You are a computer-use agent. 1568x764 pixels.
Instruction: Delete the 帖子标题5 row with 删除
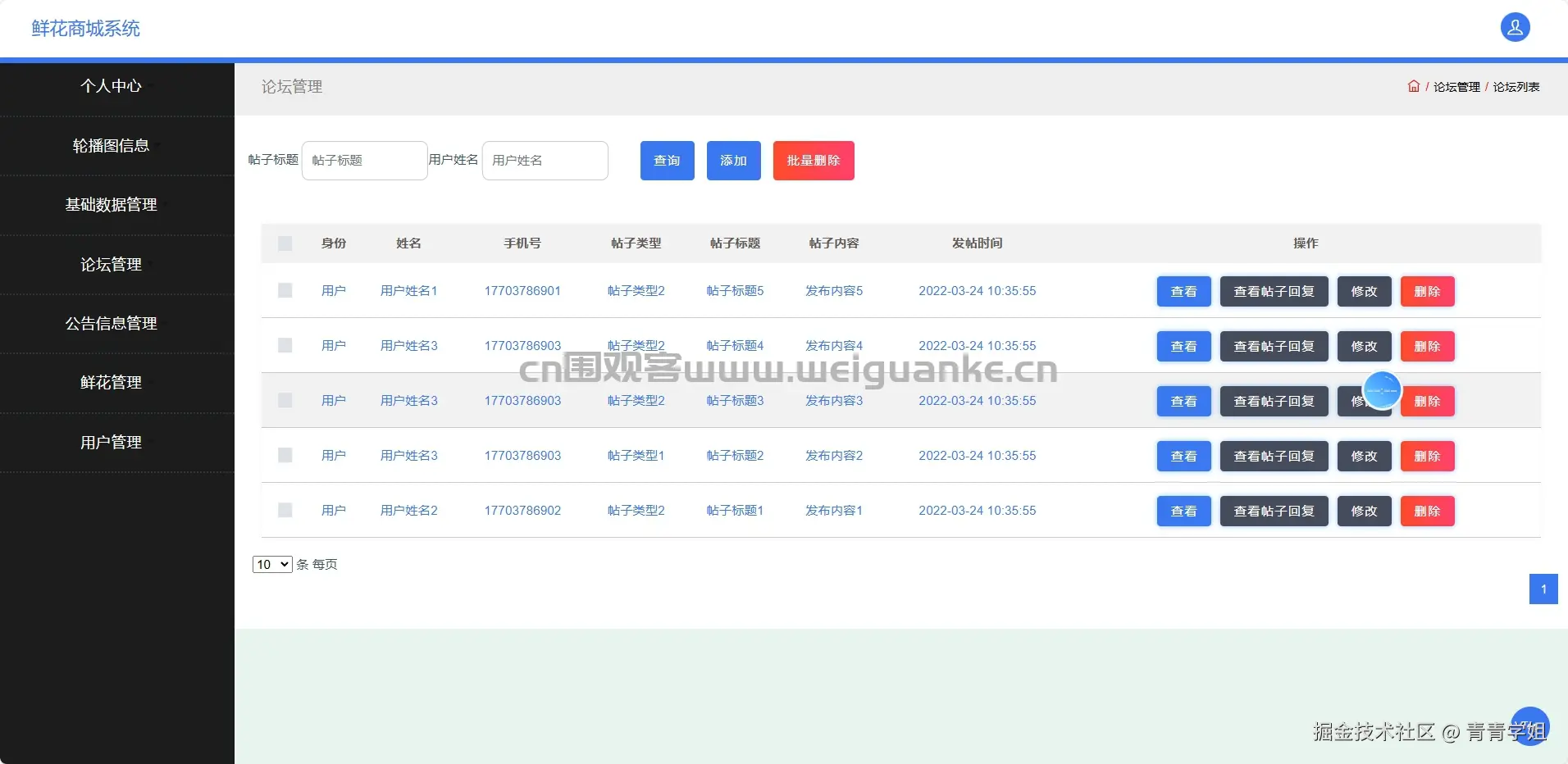pyautogui.click(x=1428, y=291)
